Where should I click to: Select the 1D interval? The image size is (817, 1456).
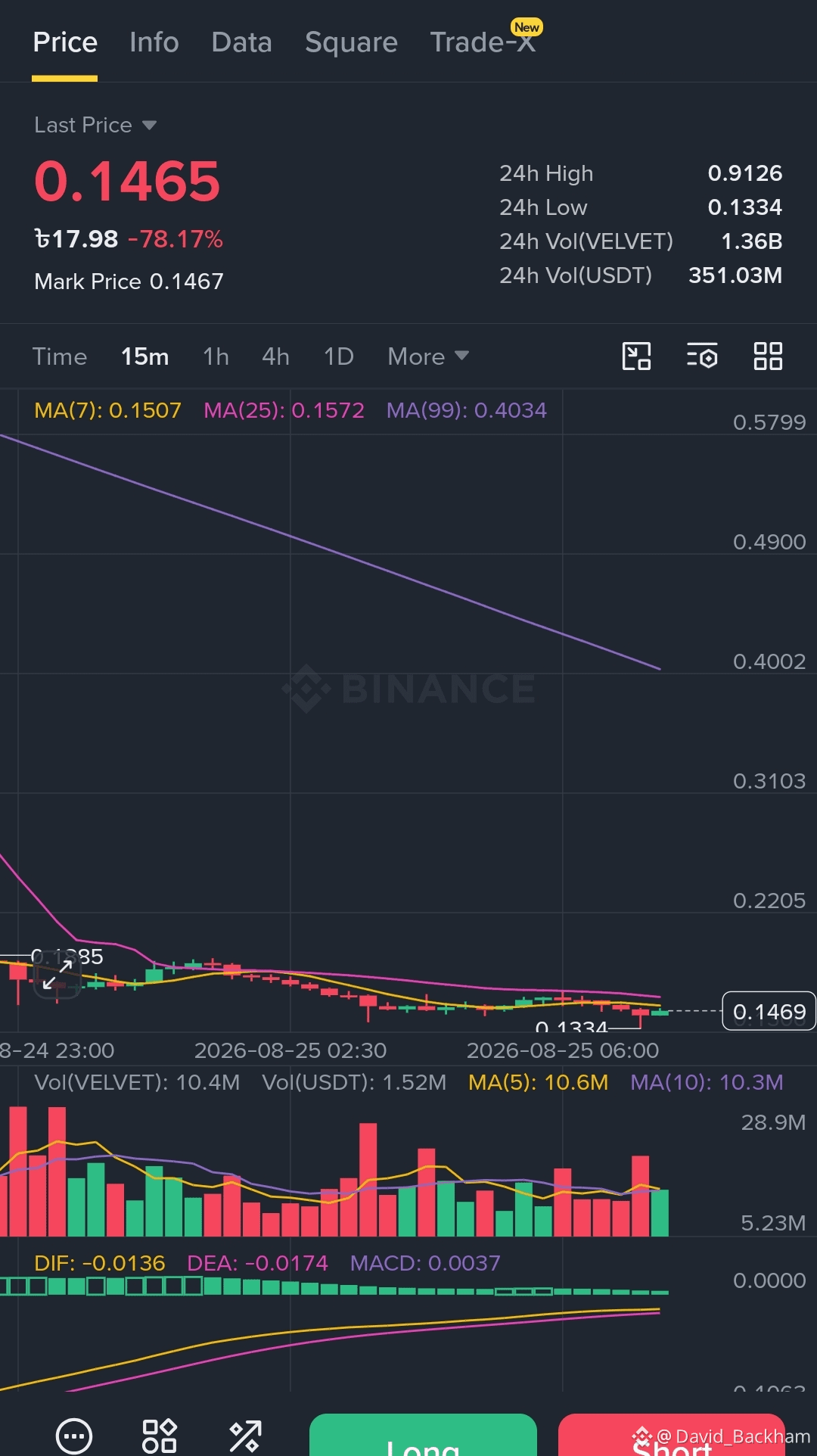coord(339,356)
